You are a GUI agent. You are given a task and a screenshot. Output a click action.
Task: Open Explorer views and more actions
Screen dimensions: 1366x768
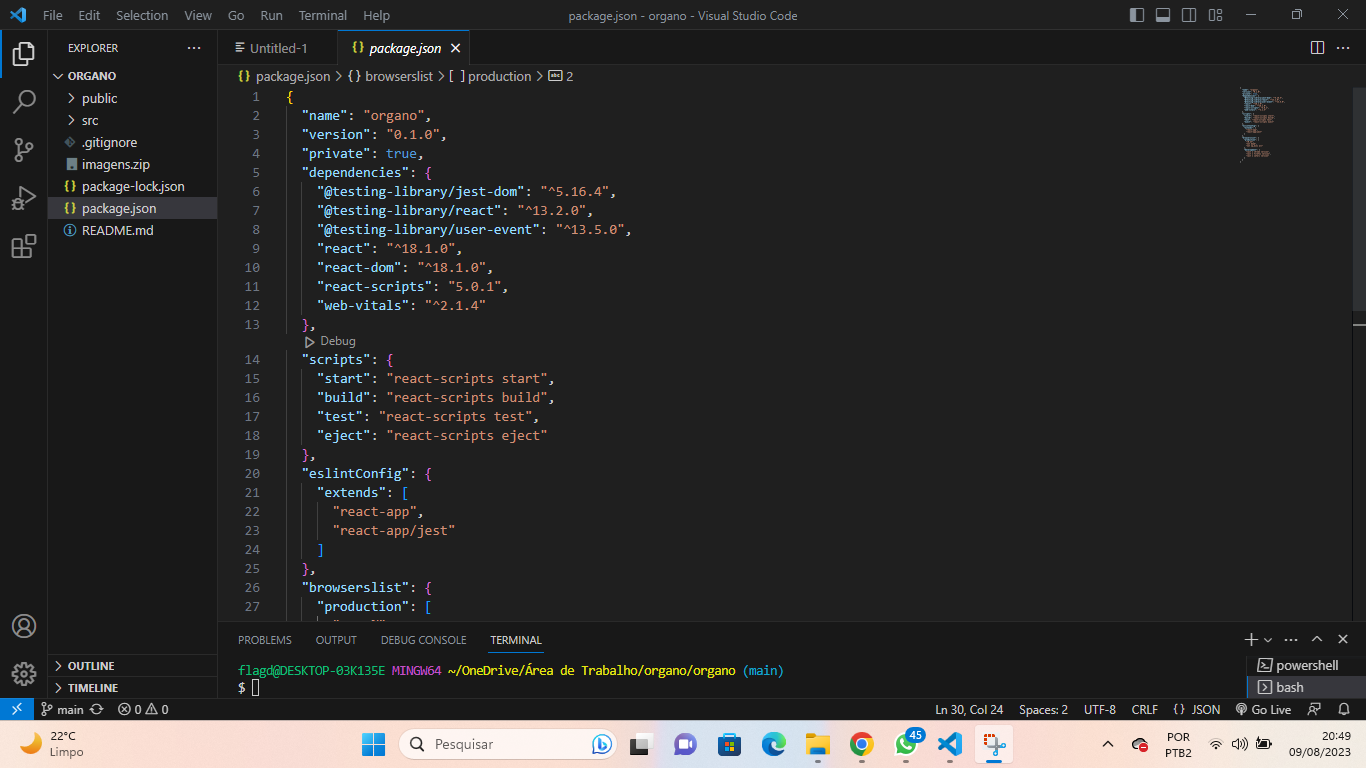(194, 48)
